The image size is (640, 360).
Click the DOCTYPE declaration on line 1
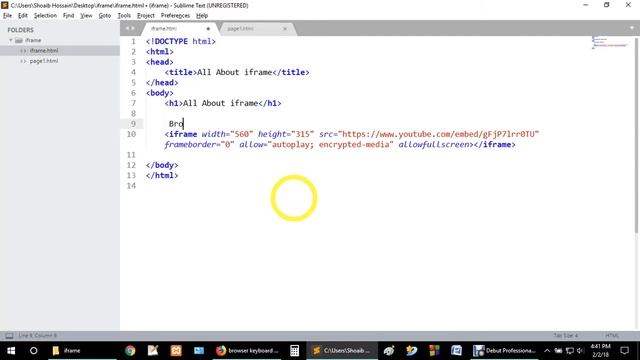coord(181,42)
